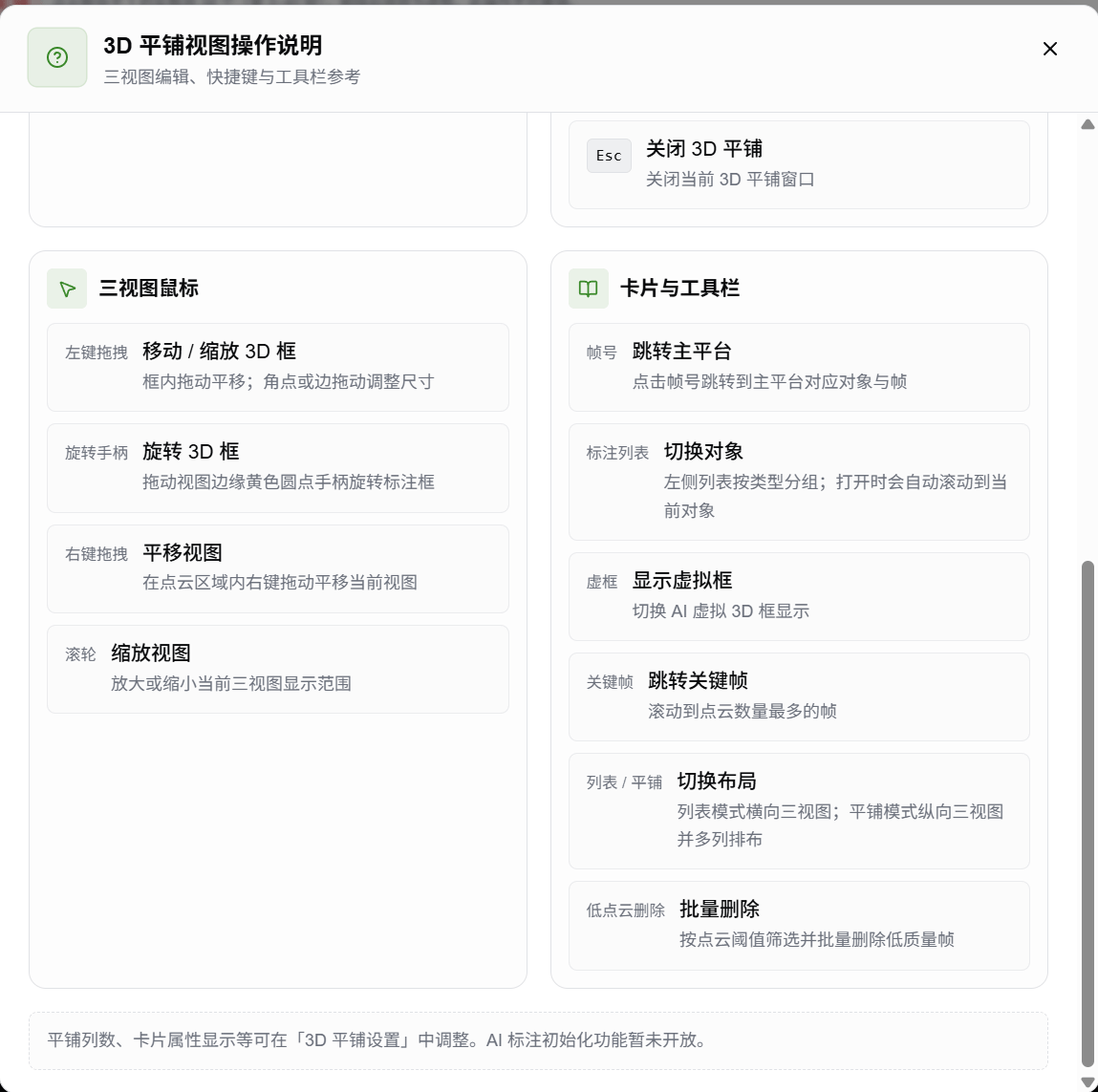This screenshot has height=1092, width=1098.
Task: Click the 帧号 label
Action: 601,353
